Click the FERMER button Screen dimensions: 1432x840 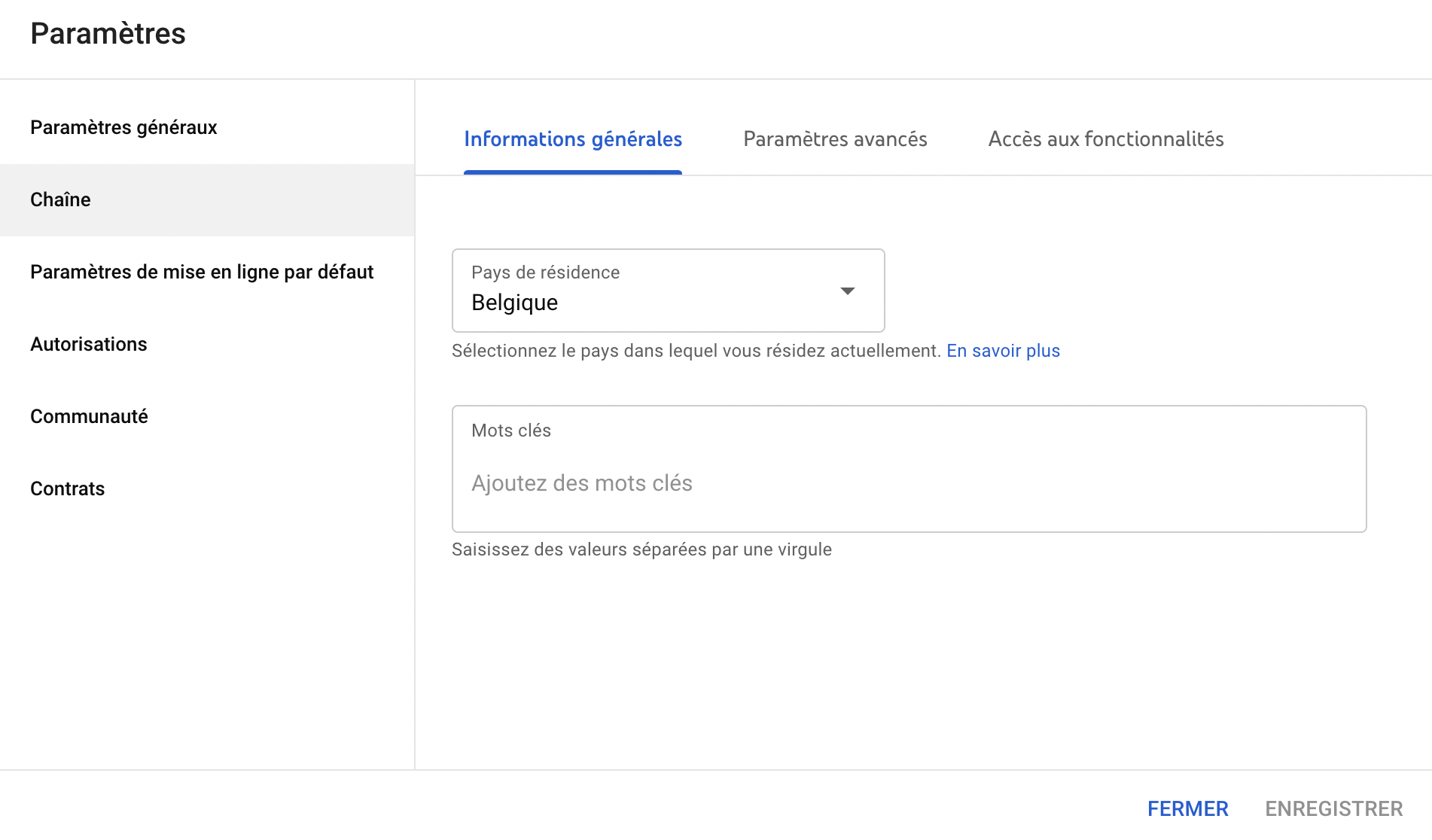click(1187, 809)
